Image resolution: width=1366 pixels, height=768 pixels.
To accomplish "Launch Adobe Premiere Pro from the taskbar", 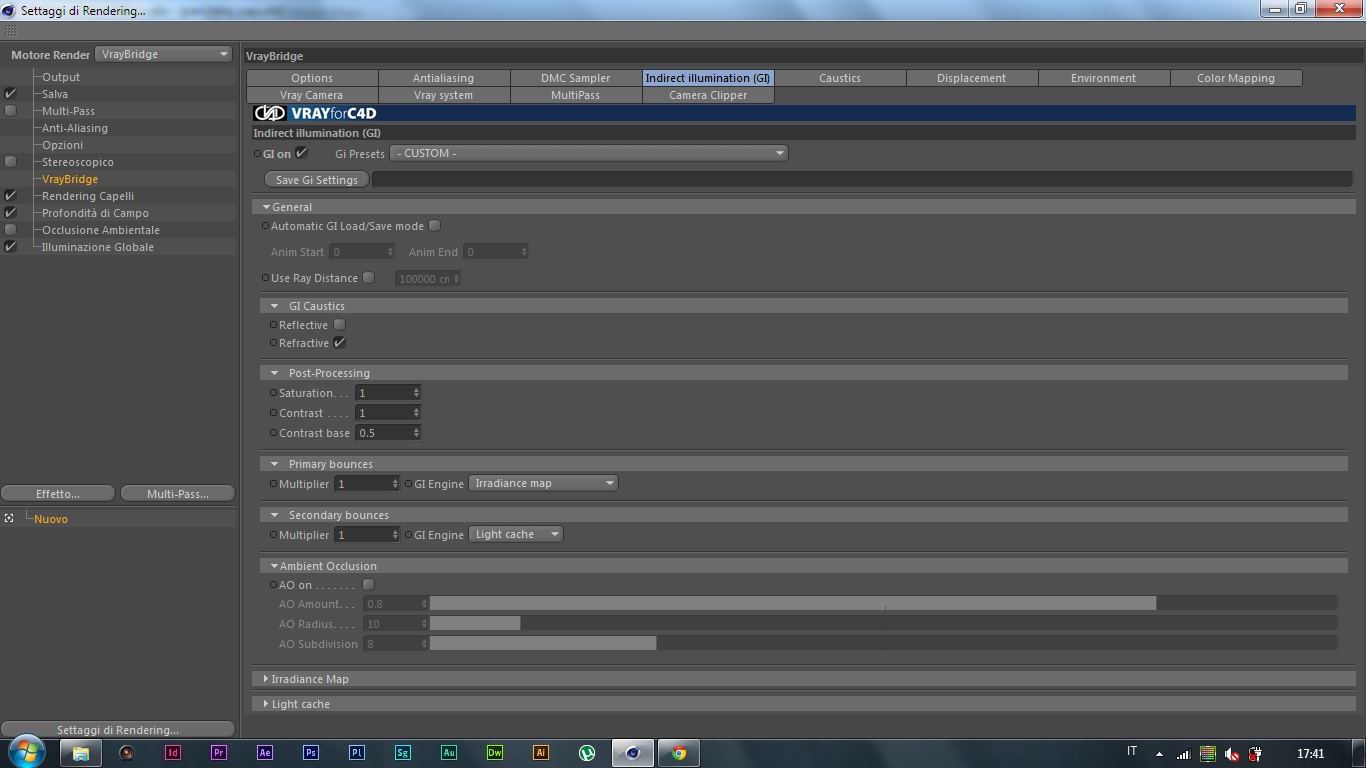I will (x=219, y=753).
